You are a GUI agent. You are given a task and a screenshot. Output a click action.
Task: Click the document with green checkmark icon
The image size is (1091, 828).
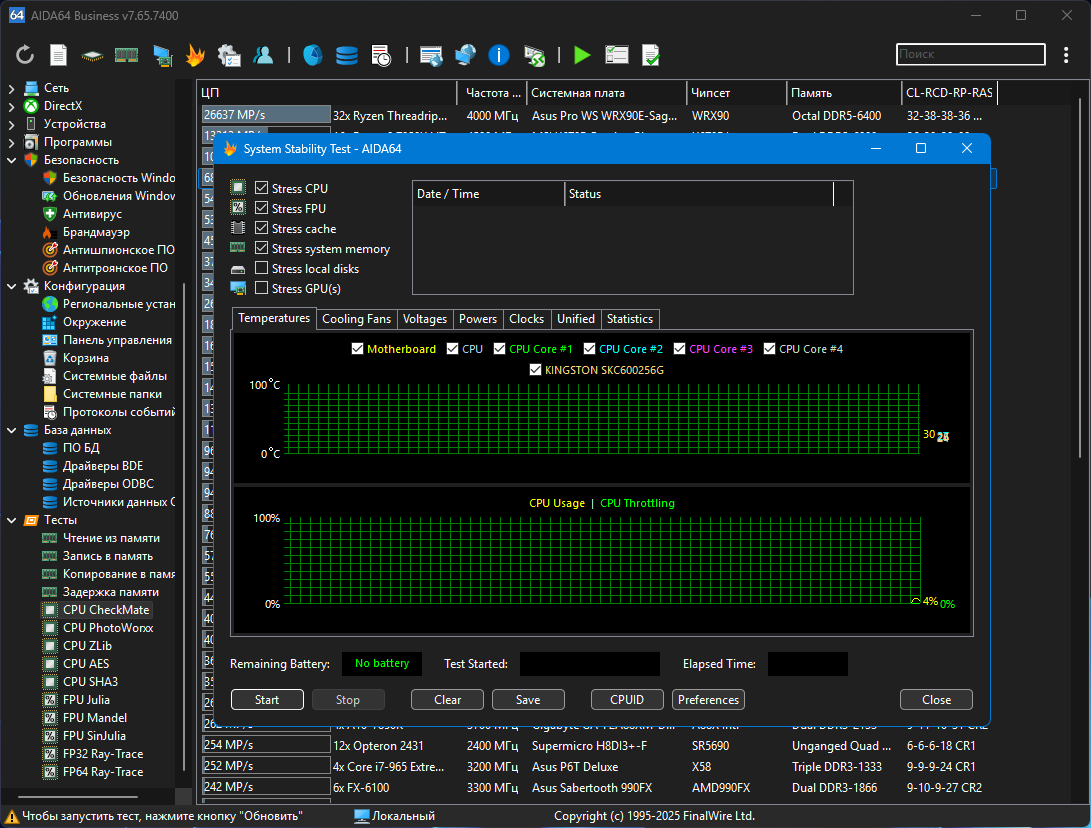(x=651, y=55)
